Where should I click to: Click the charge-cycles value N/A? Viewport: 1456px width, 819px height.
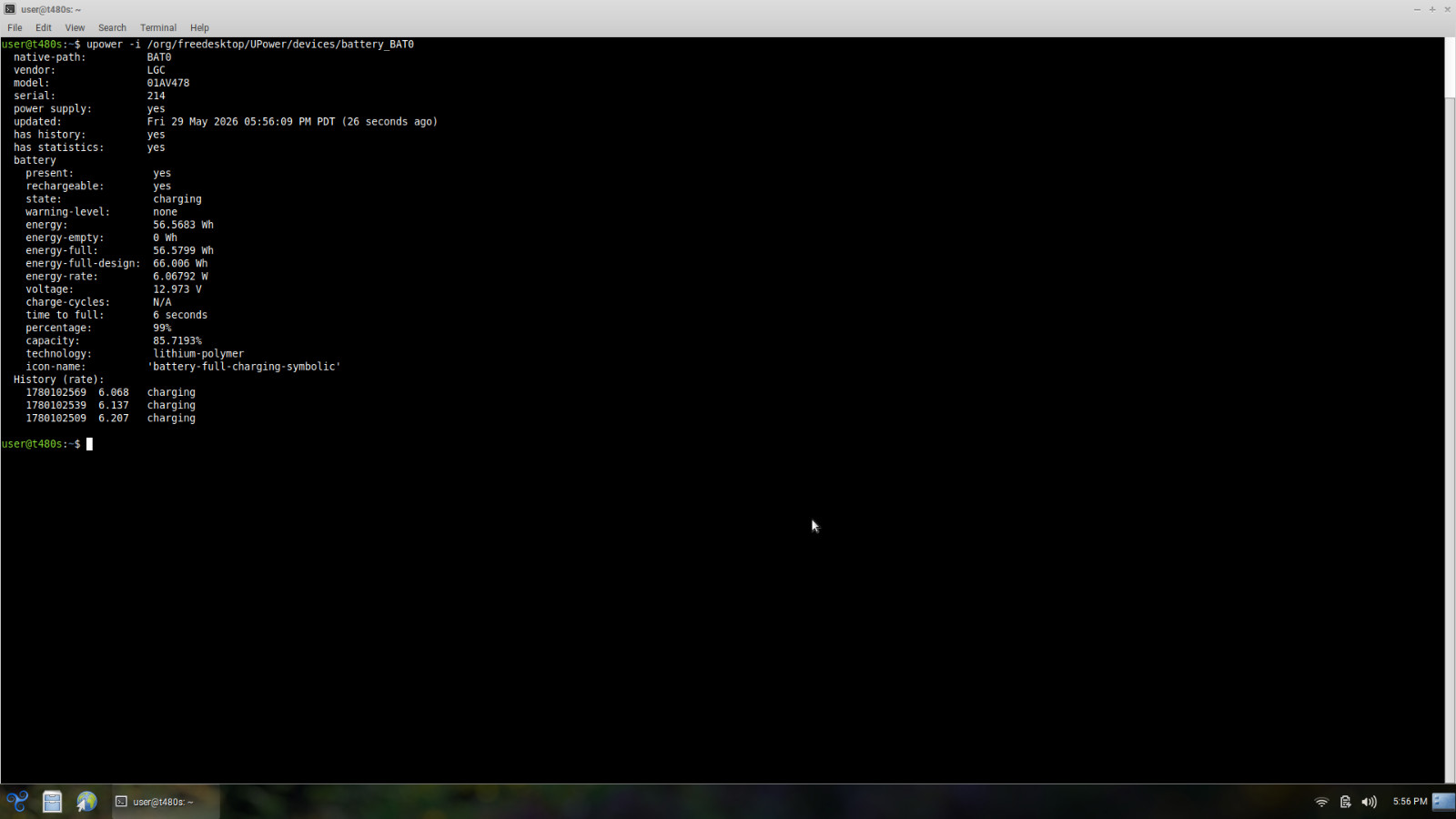pyautogui.click(x=162, y=302)
